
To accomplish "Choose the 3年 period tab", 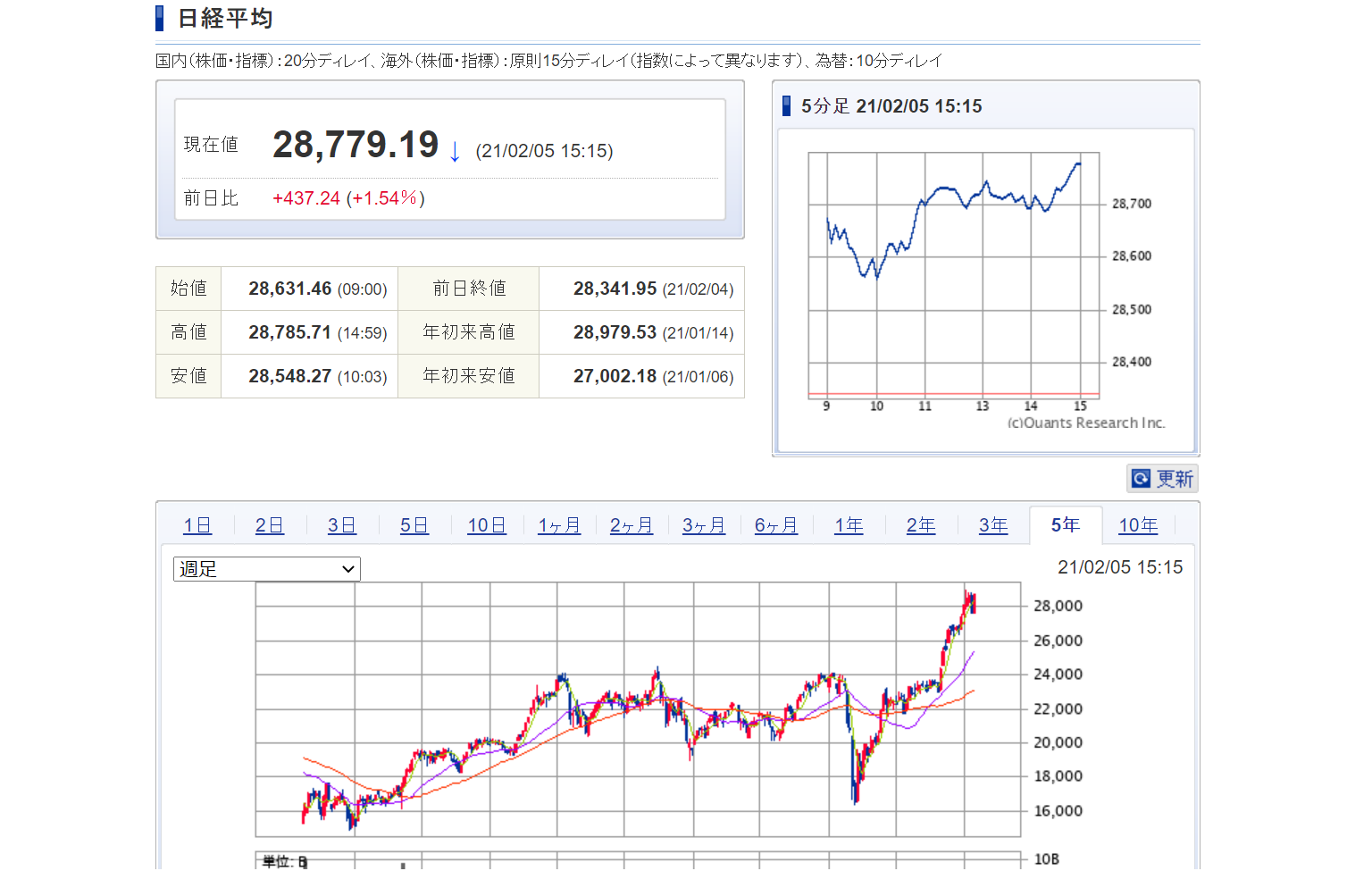I will click(x=993, y=525).
